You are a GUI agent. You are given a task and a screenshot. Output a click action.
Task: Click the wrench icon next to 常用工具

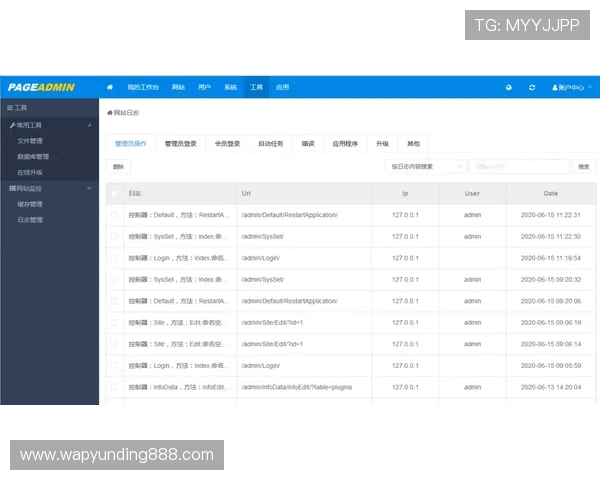coord(12,125)
